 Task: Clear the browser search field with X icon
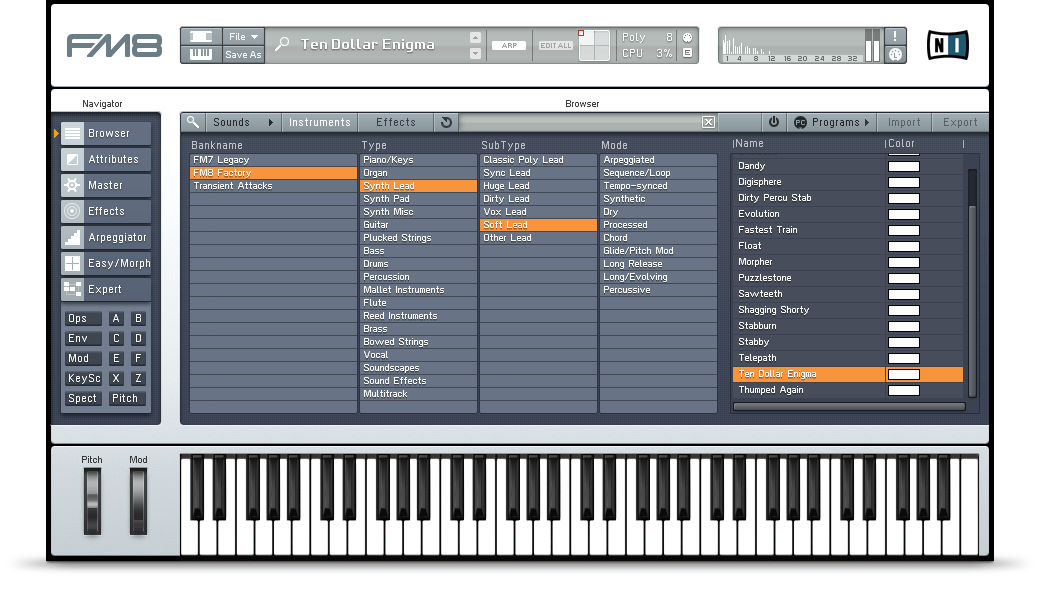click(708, 122)
